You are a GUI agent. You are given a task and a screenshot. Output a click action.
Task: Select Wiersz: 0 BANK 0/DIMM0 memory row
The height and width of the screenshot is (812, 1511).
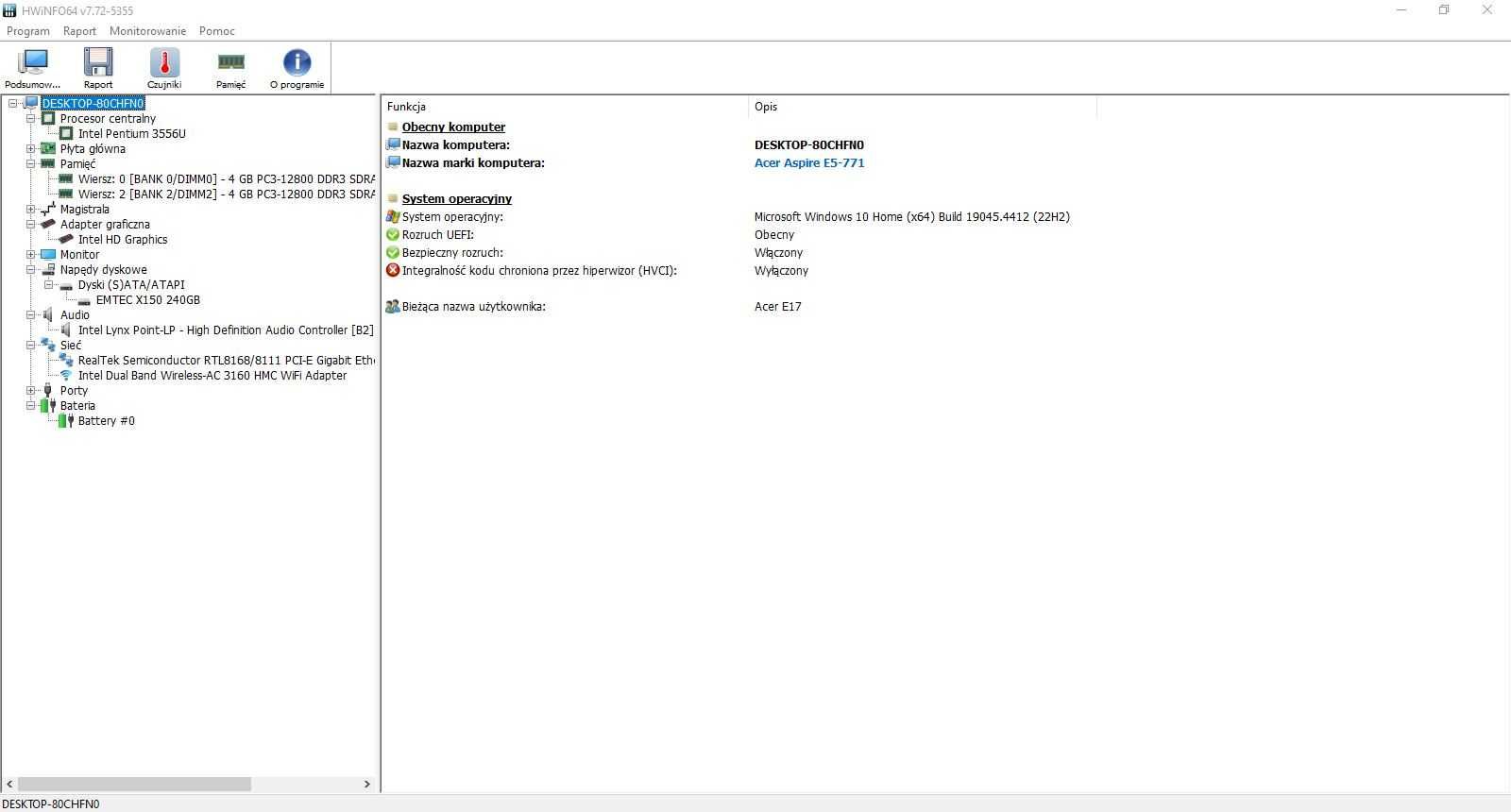click(x=226, y=179)
